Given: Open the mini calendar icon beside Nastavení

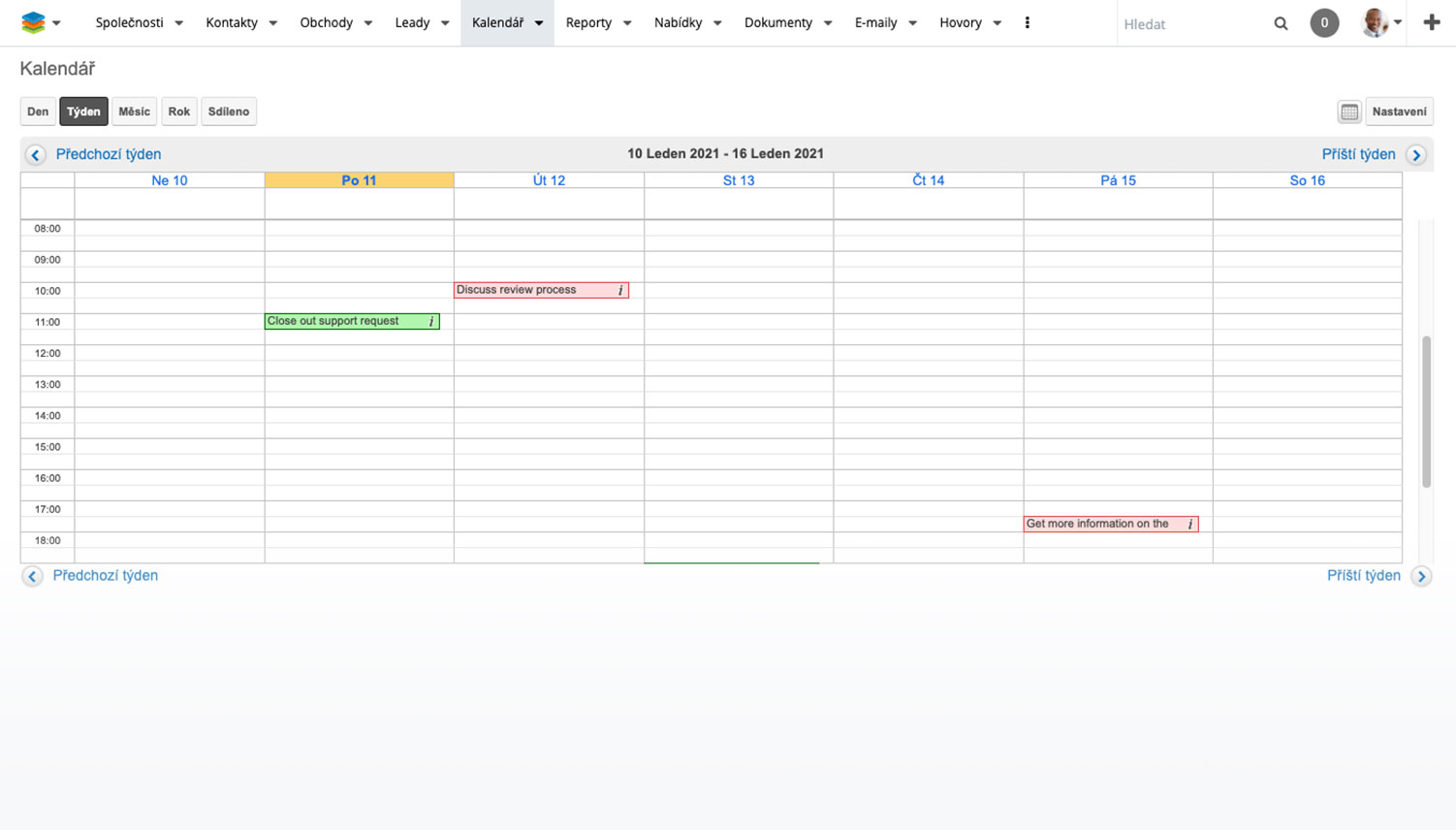Looking at the screenshot, I should [x=1349, y=112].
